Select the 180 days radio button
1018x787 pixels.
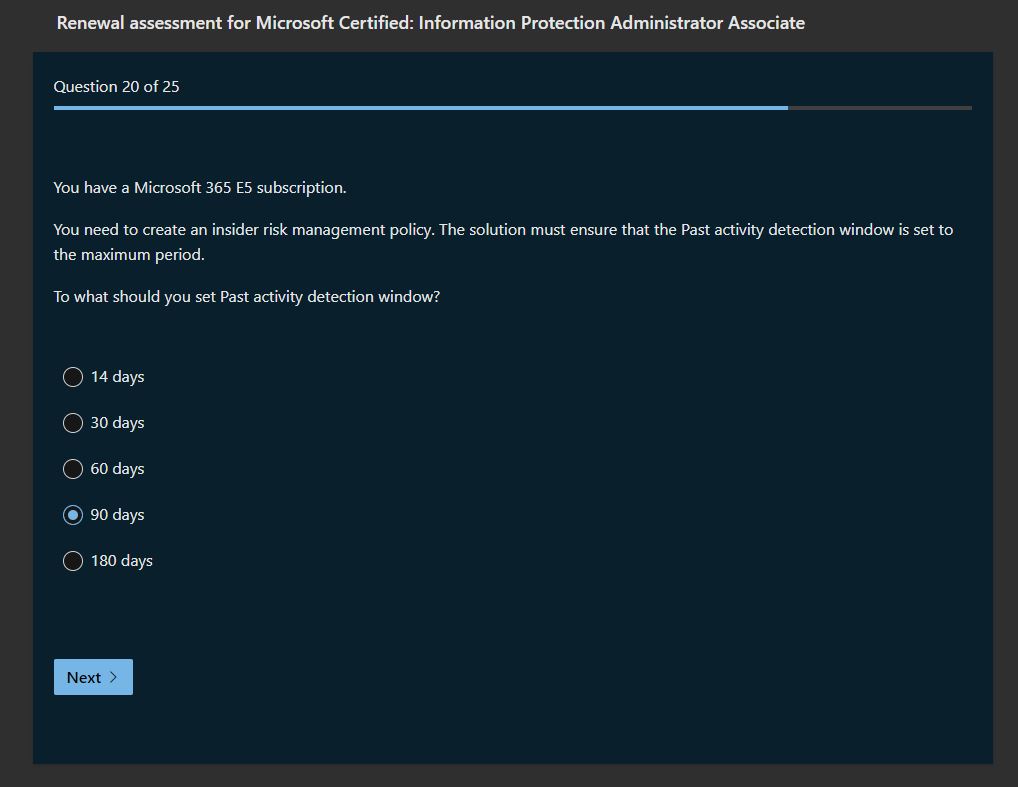pos(73,561)
